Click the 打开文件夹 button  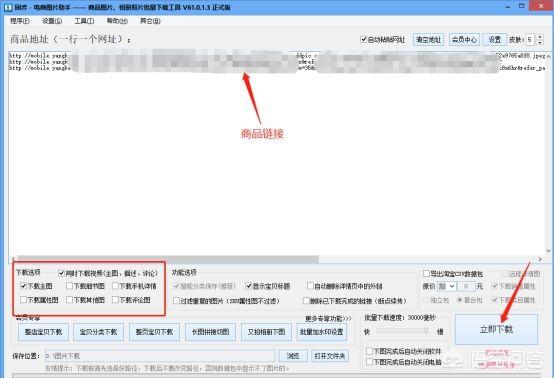pyautogui.click(x=330, y=356)
